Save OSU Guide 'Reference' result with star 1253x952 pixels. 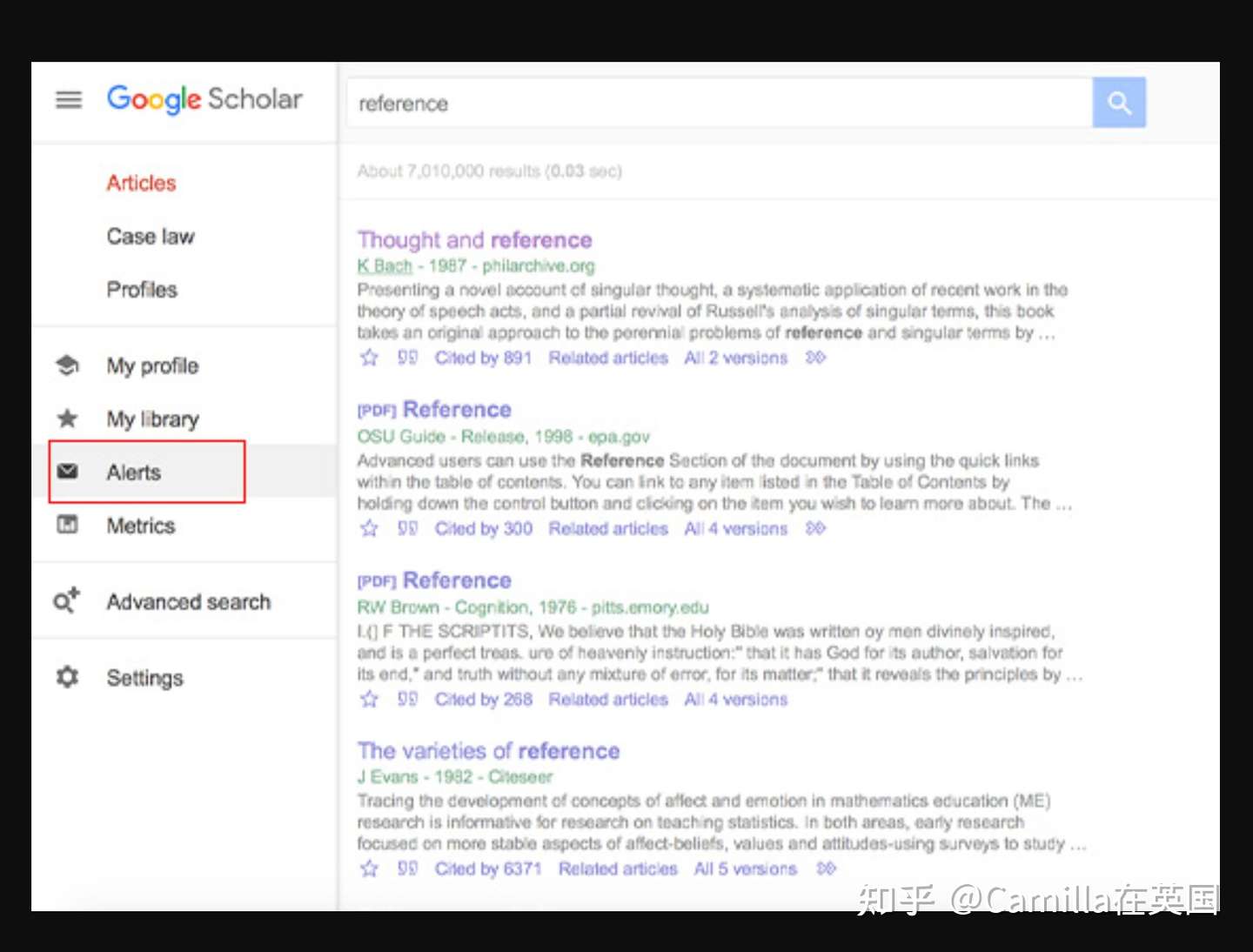[x=369, y=528]
